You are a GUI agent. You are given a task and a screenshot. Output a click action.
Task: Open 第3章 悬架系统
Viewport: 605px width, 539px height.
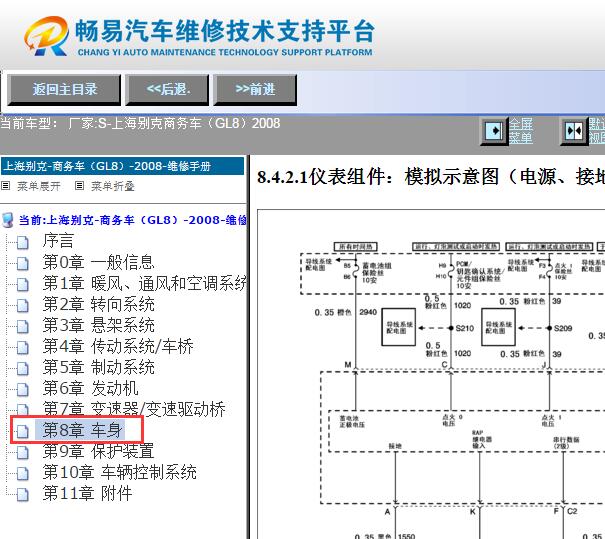click(x=98, y=325)
